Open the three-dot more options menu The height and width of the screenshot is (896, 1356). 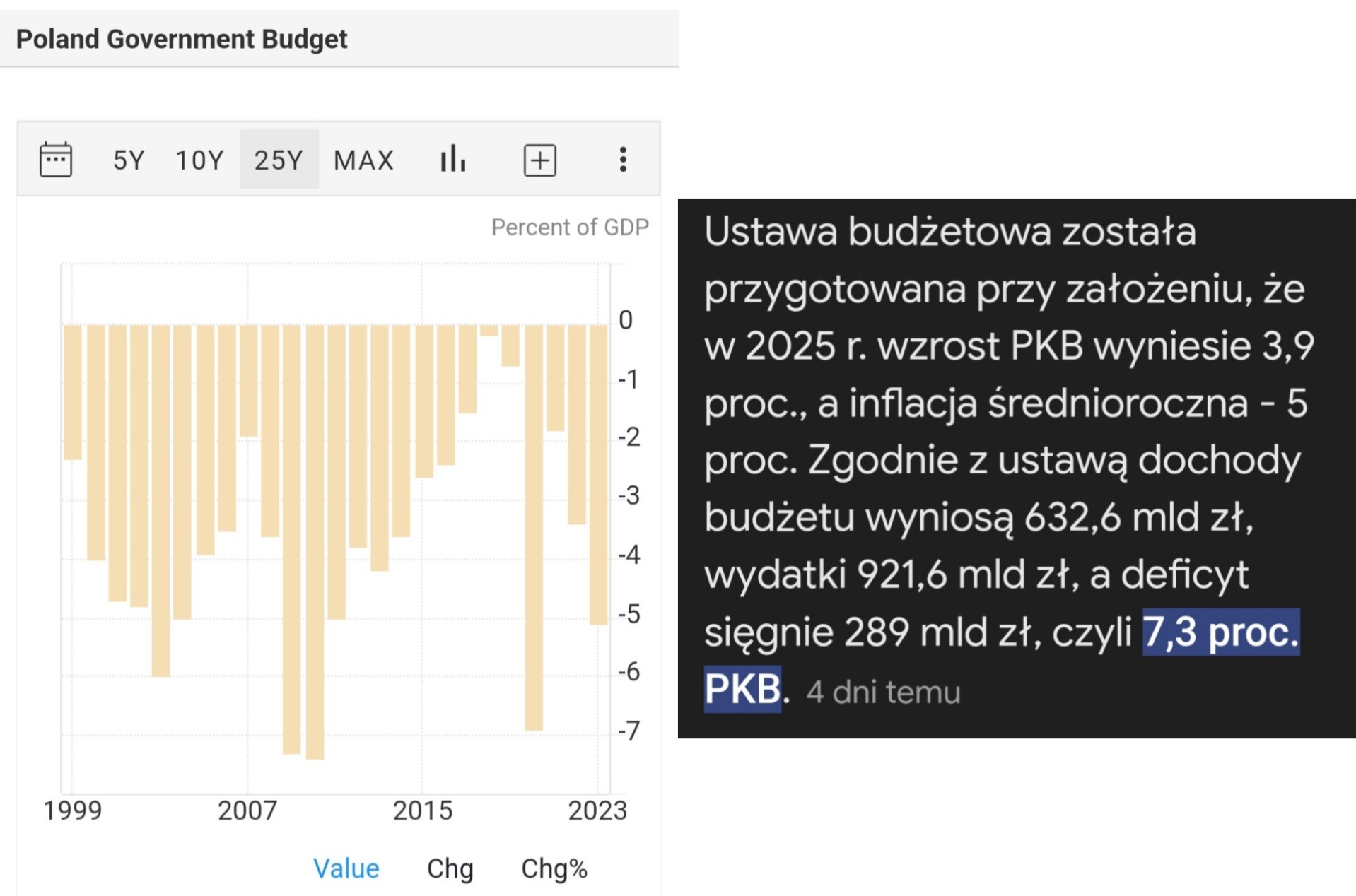point(623,160)
